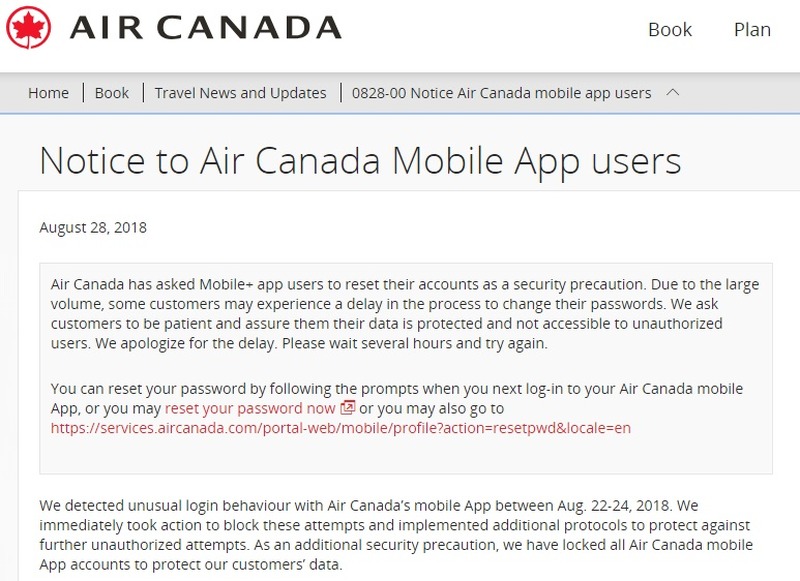
Task: Collapse the breadcrumb chevron arrow
Action: pyautogui.click(x=673, y=93)
